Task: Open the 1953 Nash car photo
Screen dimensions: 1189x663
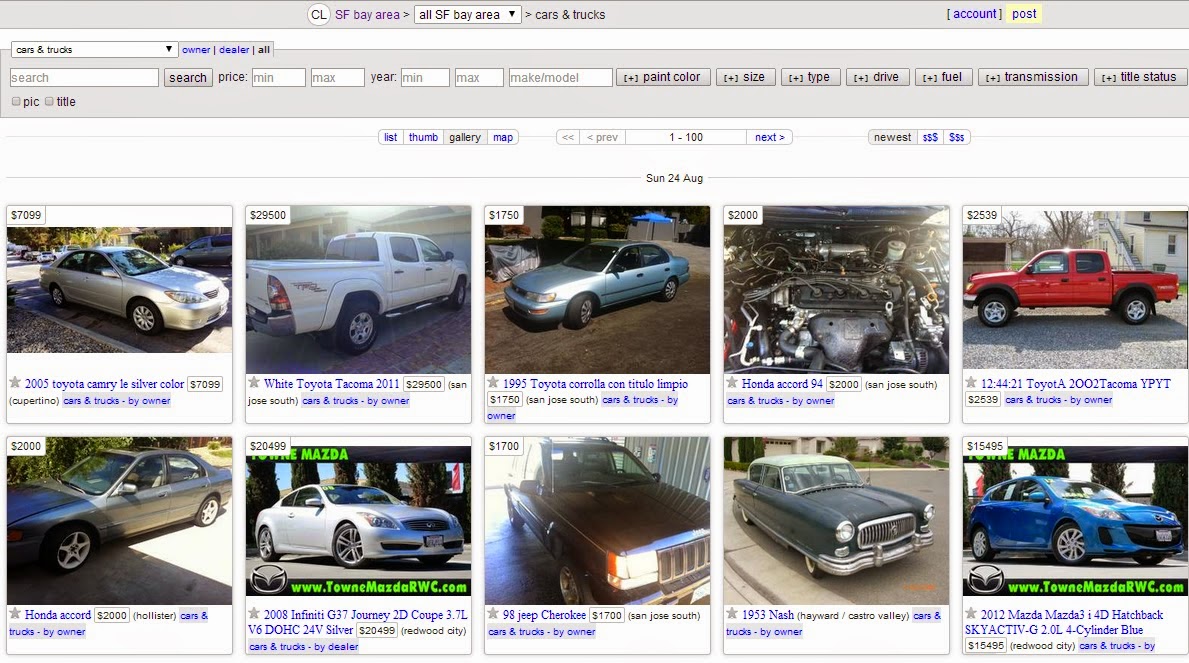Action: (836, 520)
